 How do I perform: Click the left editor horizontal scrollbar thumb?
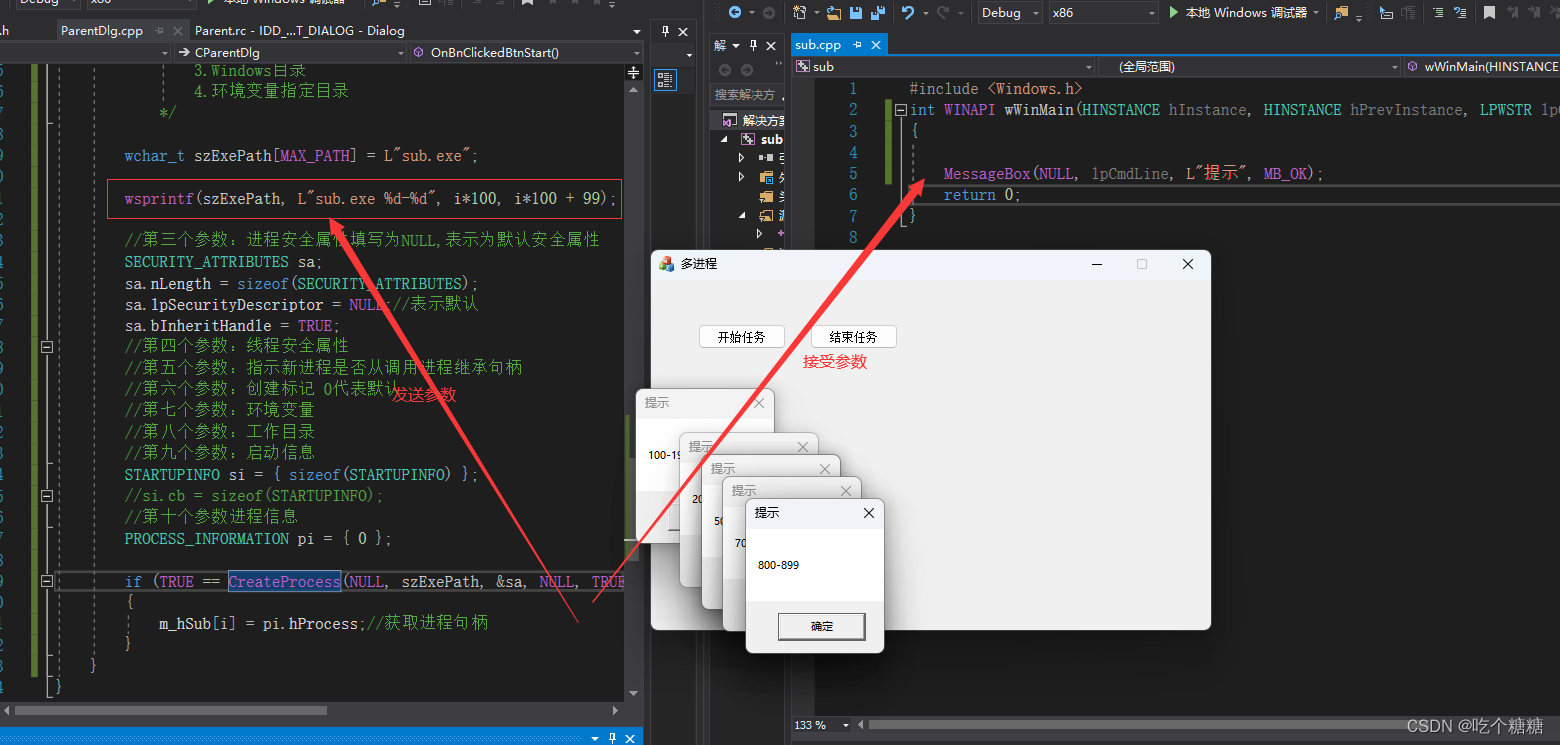click(x=171, y=710)
